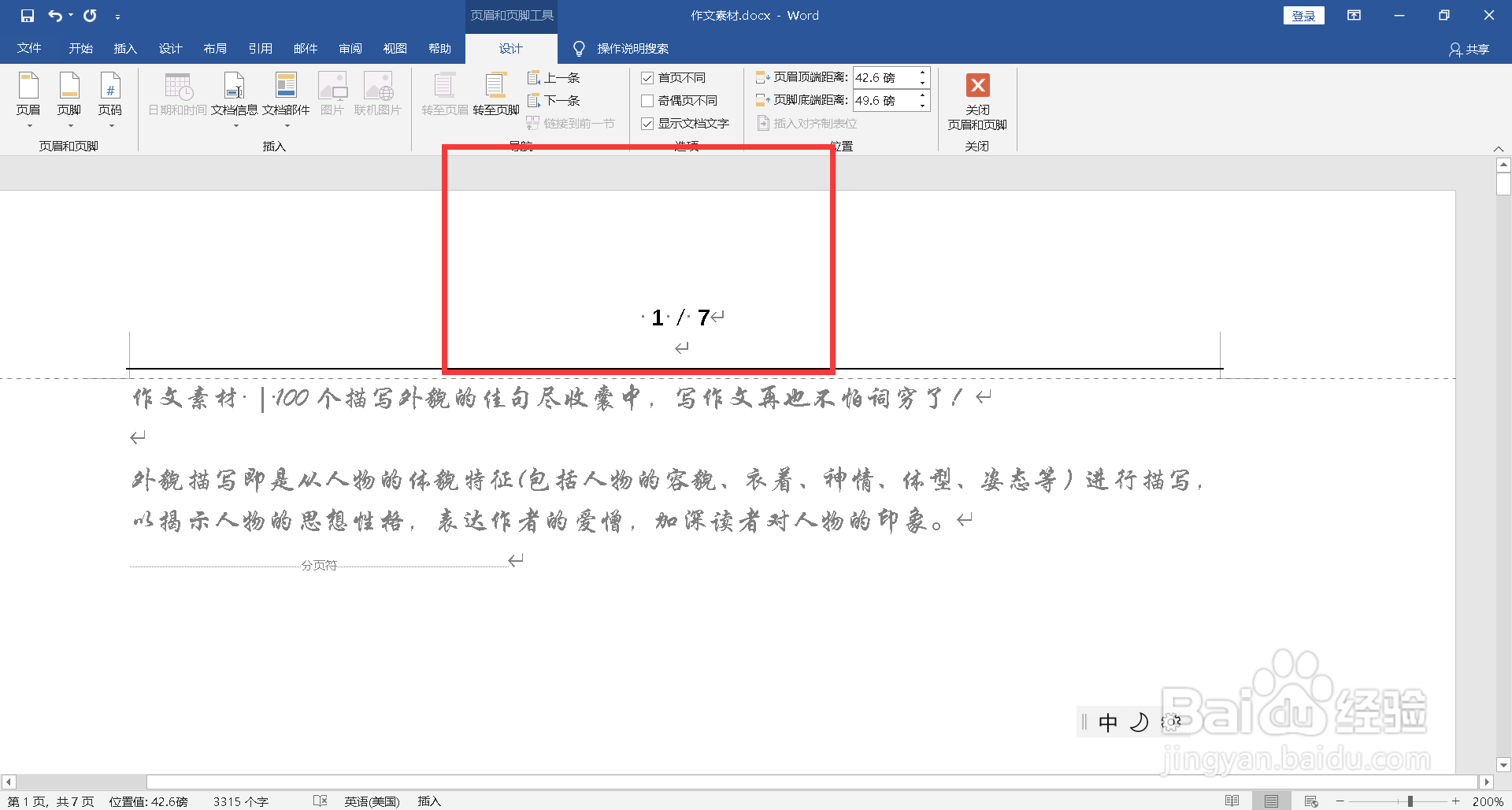Screen dimensions: 1512x810
Task: Open the 文档部件 quick parts menu
Action: [x=286, y=99]
